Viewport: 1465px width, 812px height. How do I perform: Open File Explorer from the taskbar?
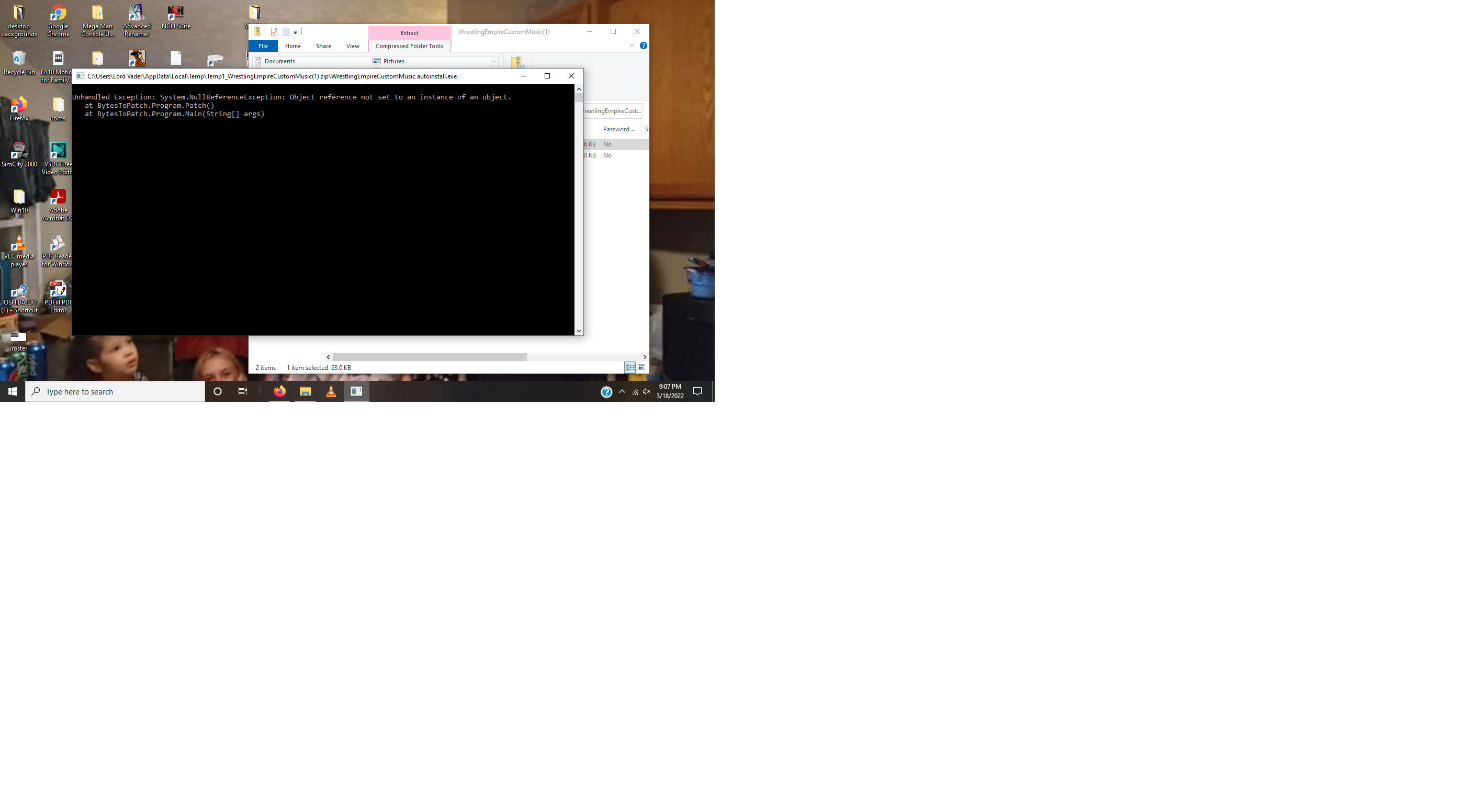tap(305, 391)
